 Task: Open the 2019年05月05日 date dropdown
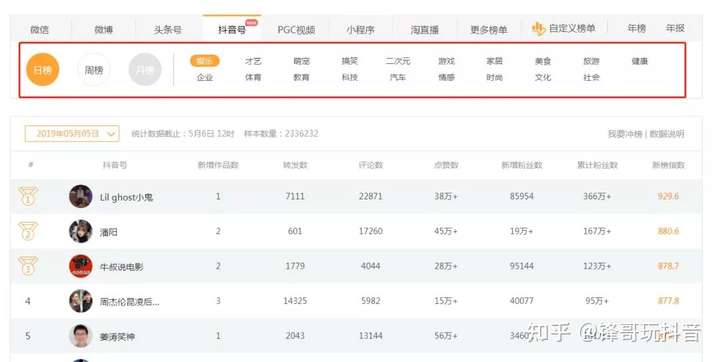click(x=72, y=134)
